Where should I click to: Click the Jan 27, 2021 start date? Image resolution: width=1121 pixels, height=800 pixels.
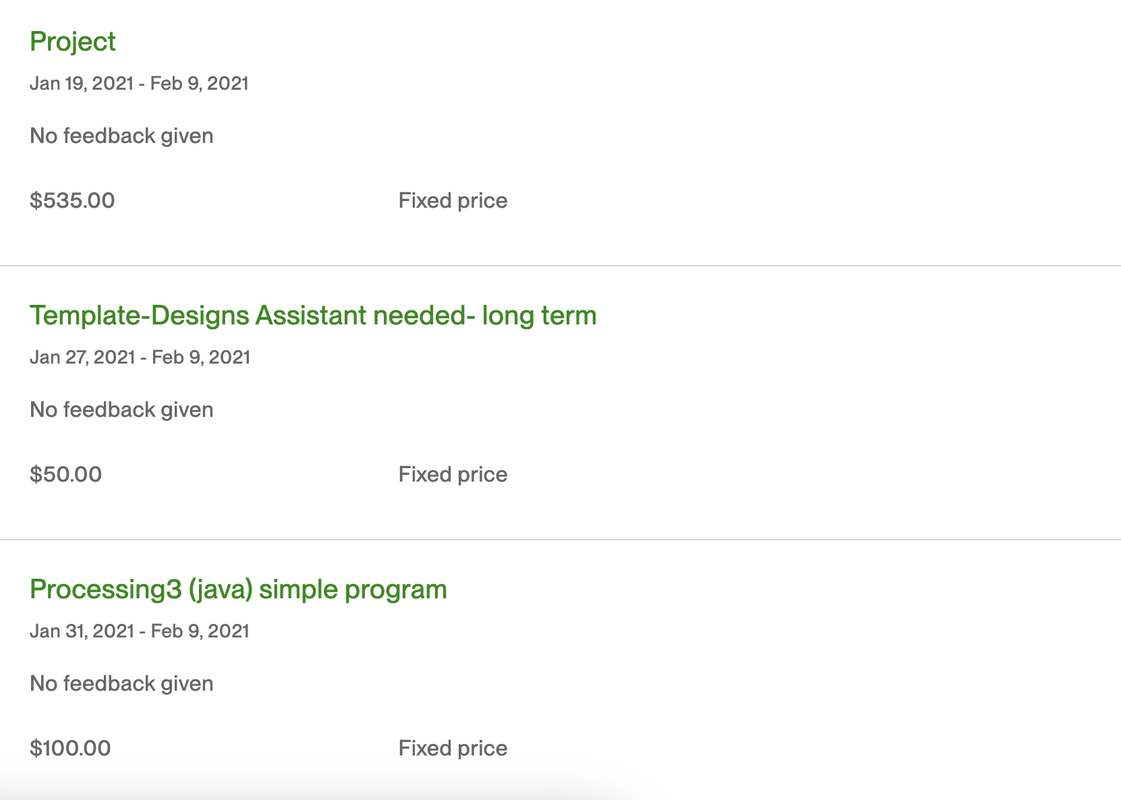(82, 357)
